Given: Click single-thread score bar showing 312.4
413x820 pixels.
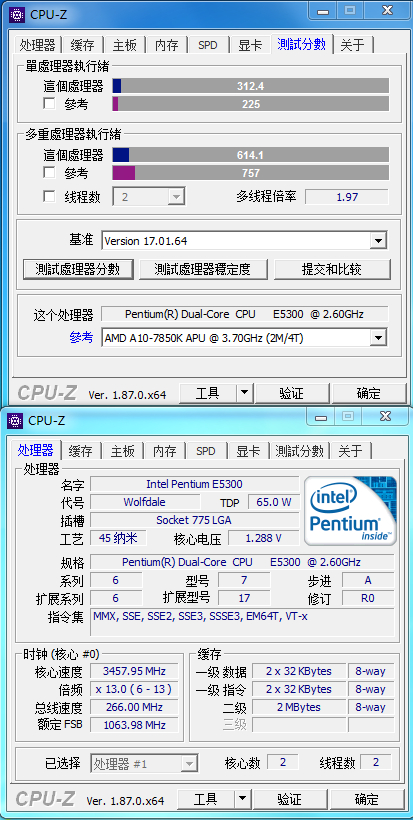Looking at the screenshot, I should (251, 86).
